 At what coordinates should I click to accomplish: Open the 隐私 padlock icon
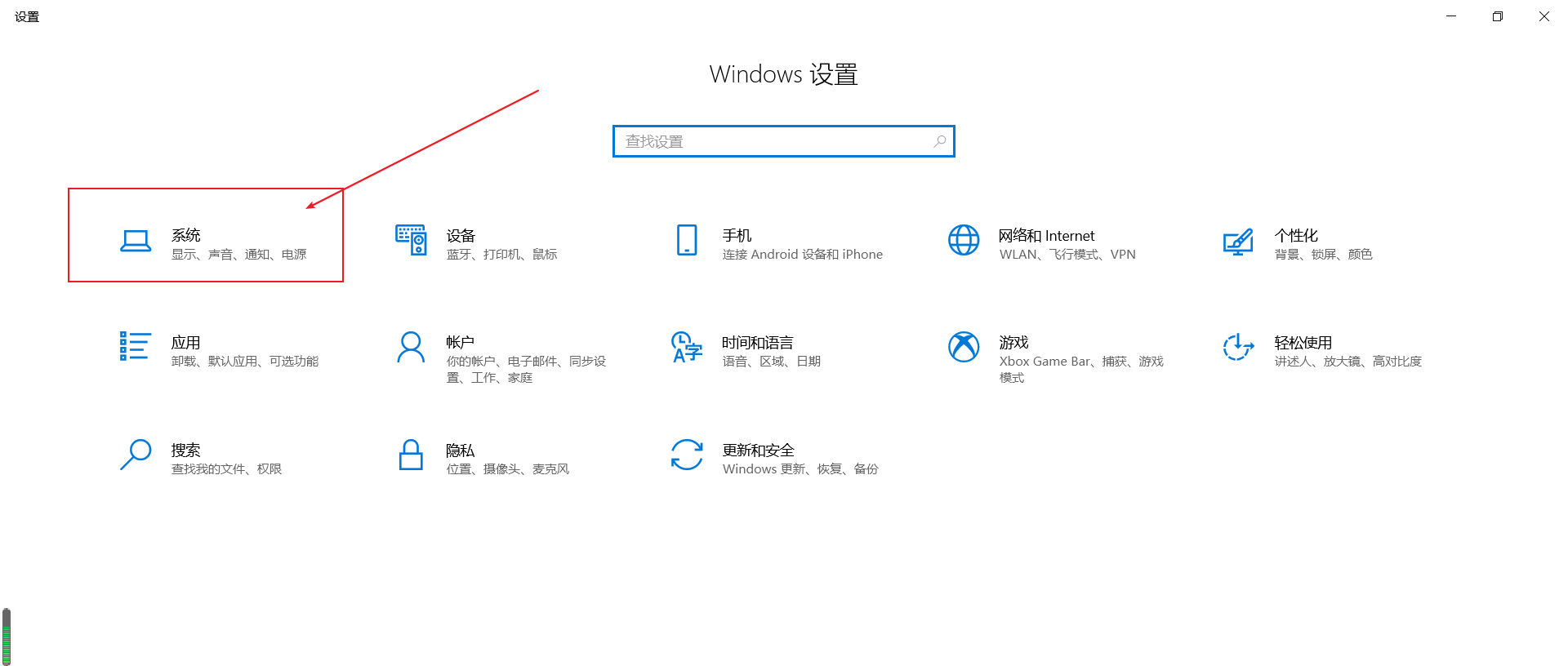411,455
